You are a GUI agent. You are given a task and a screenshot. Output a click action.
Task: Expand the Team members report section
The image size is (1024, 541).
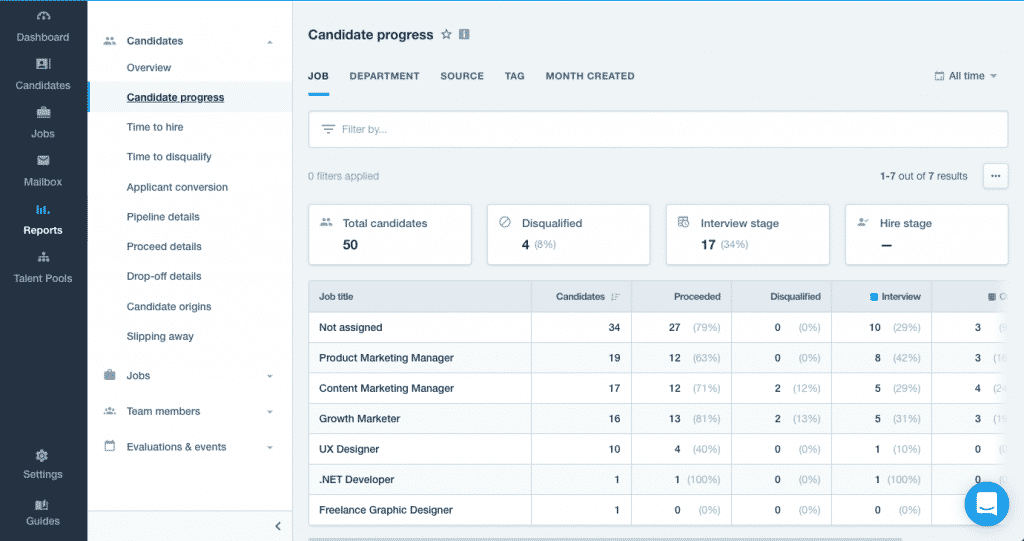pyautogui.click(x=269, y=412)
